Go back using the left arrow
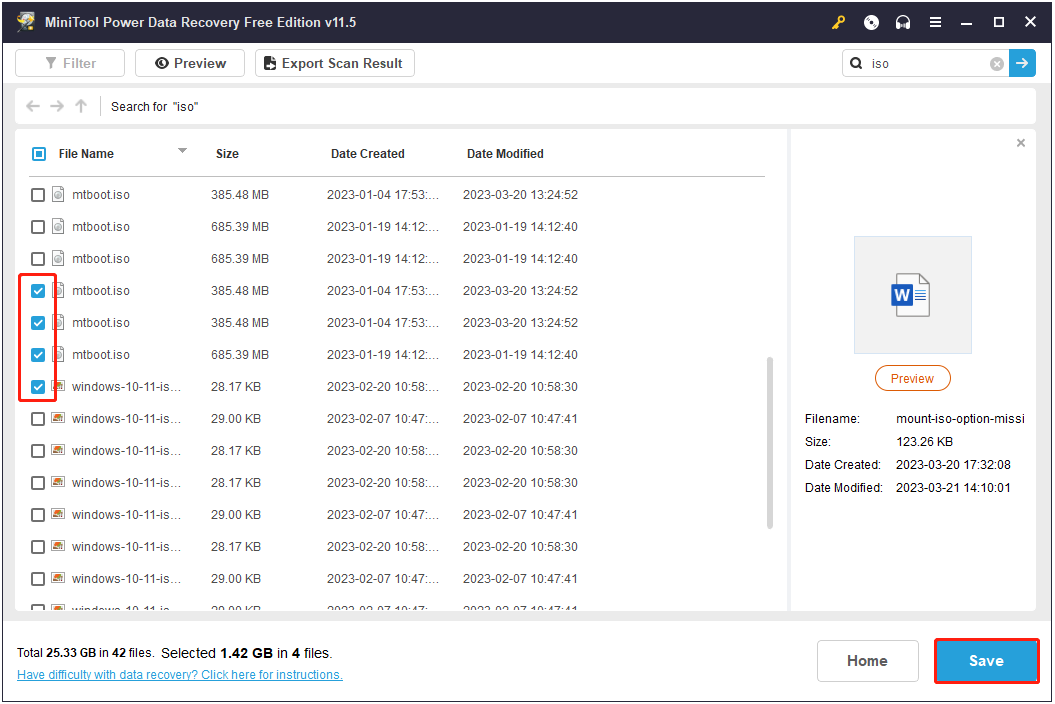 tap(33, 106)
